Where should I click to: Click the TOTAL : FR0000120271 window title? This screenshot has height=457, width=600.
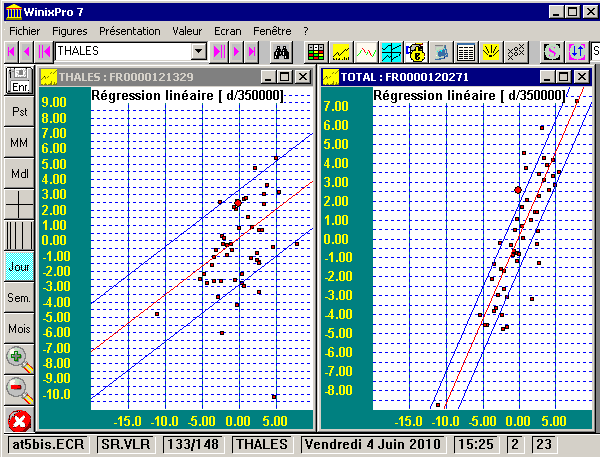(x=404, y=77)
